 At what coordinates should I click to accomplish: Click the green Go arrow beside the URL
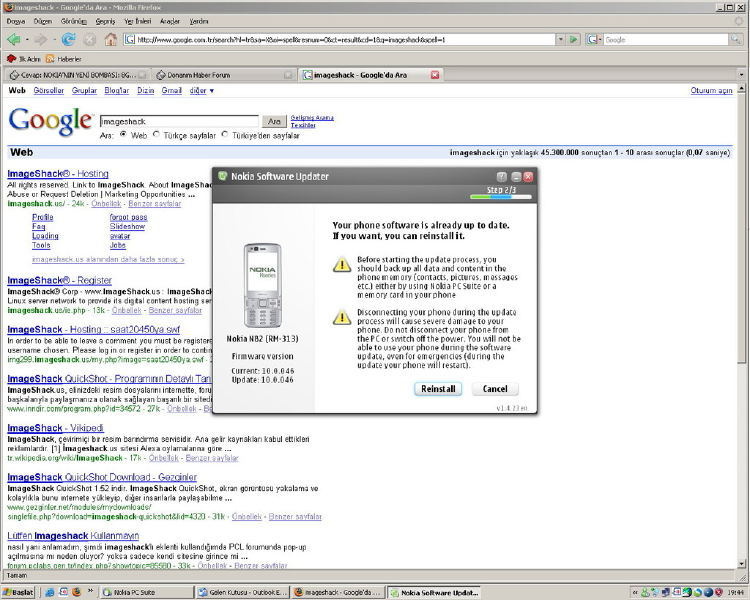pos(574,40)
